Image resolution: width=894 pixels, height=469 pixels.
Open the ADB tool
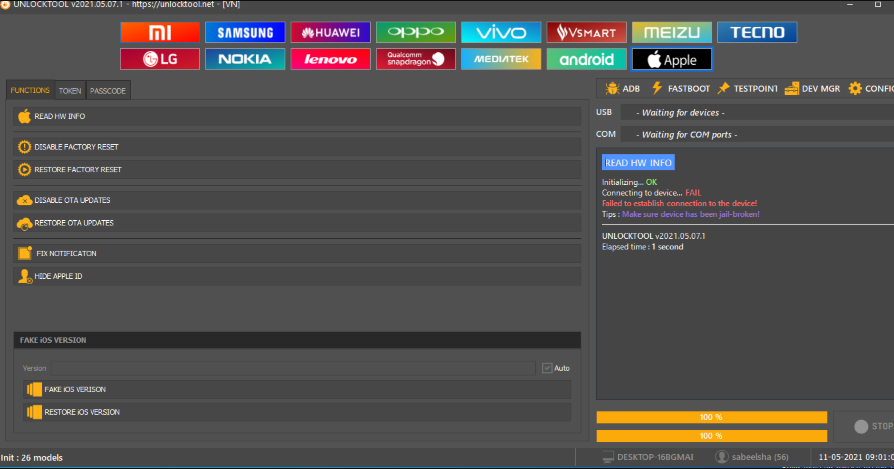pyautogui.click(x=622, y=88)
